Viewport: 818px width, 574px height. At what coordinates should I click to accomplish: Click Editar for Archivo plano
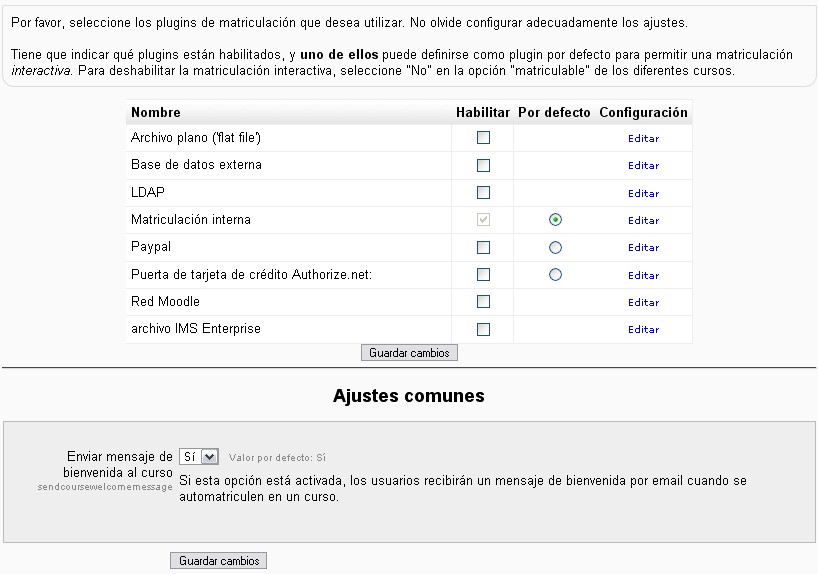[643, 139]
